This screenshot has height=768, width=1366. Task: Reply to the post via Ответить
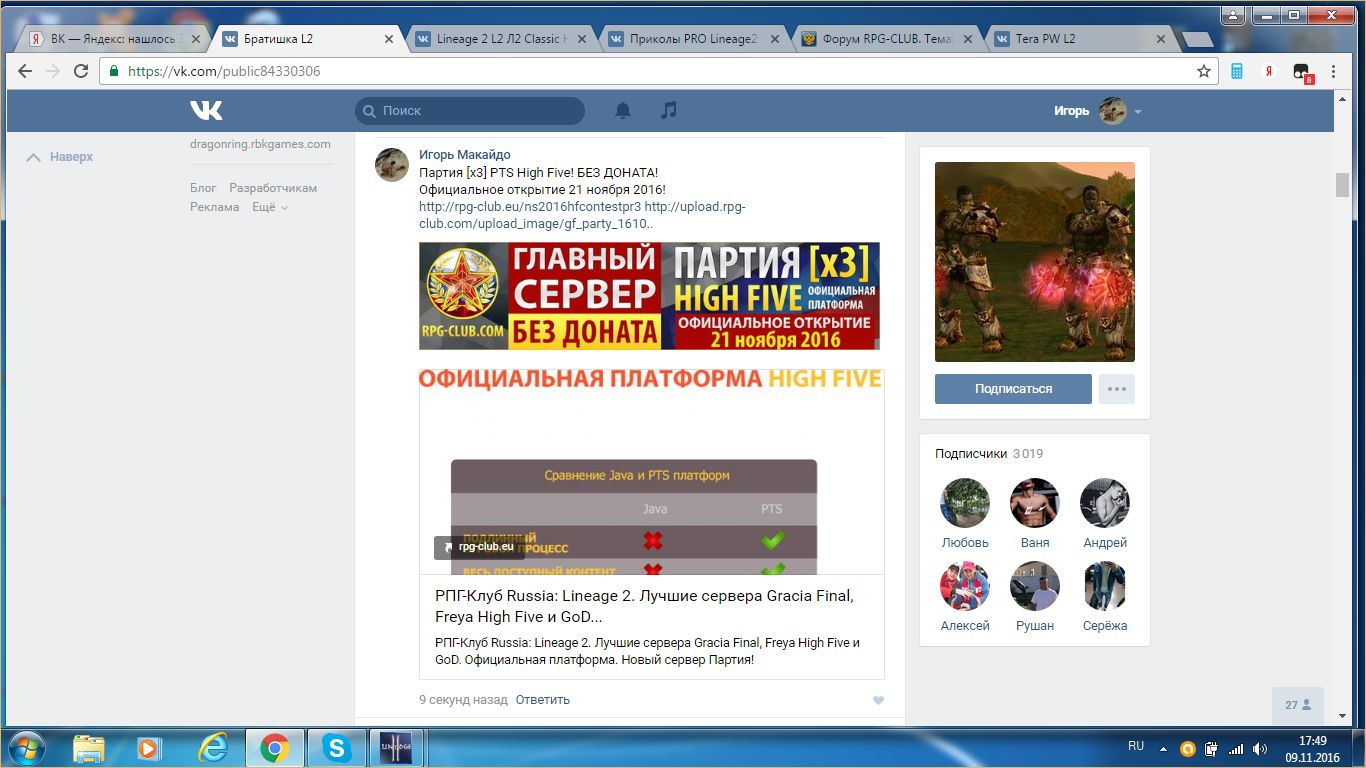click(x=543, y=700)
